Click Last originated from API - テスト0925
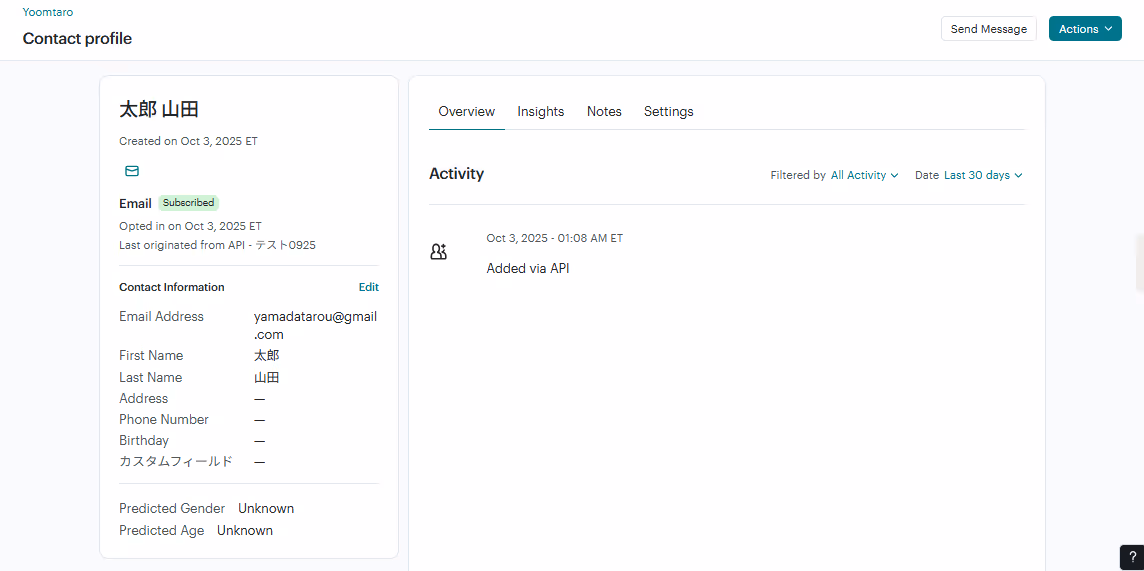Viewport: 1144px width, 571px height. coord(217,245)
